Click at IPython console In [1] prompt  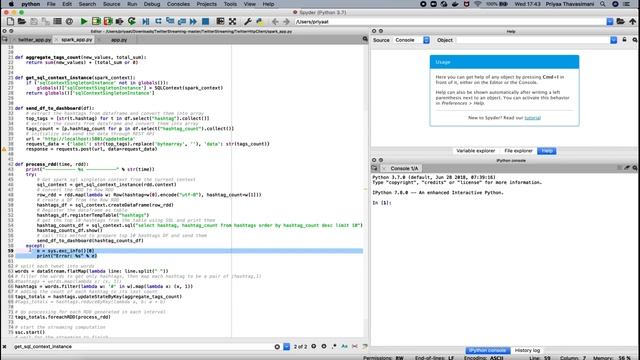382,203
